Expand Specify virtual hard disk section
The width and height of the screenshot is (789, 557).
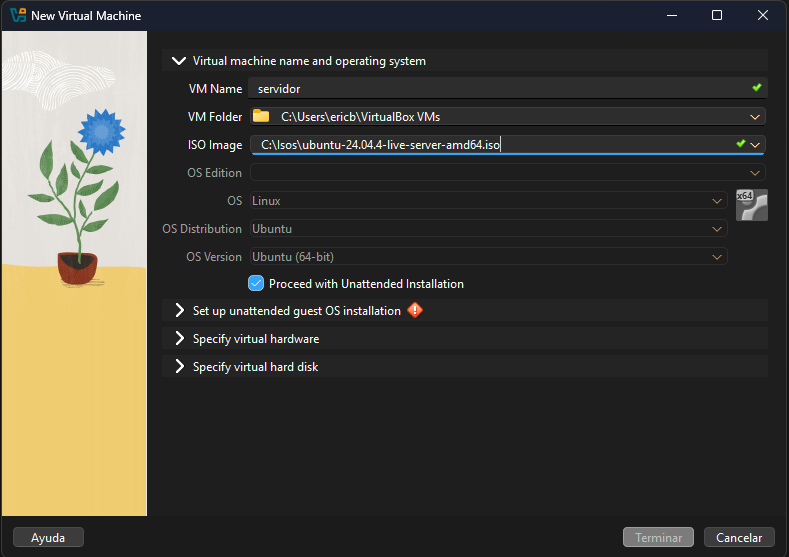point(179,367)
